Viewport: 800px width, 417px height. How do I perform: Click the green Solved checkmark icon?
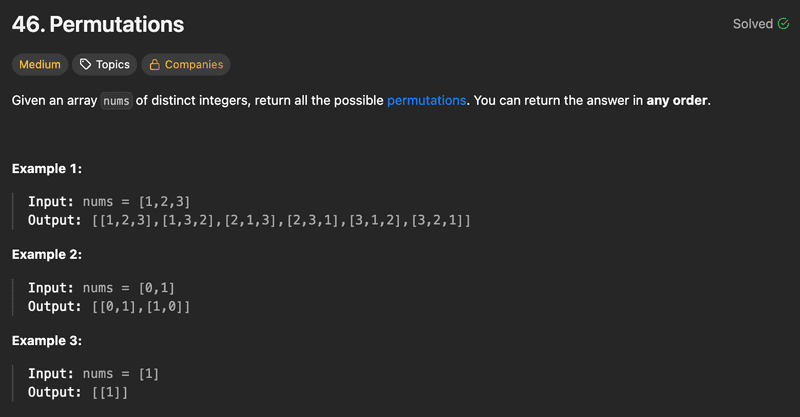click(783, 24)
